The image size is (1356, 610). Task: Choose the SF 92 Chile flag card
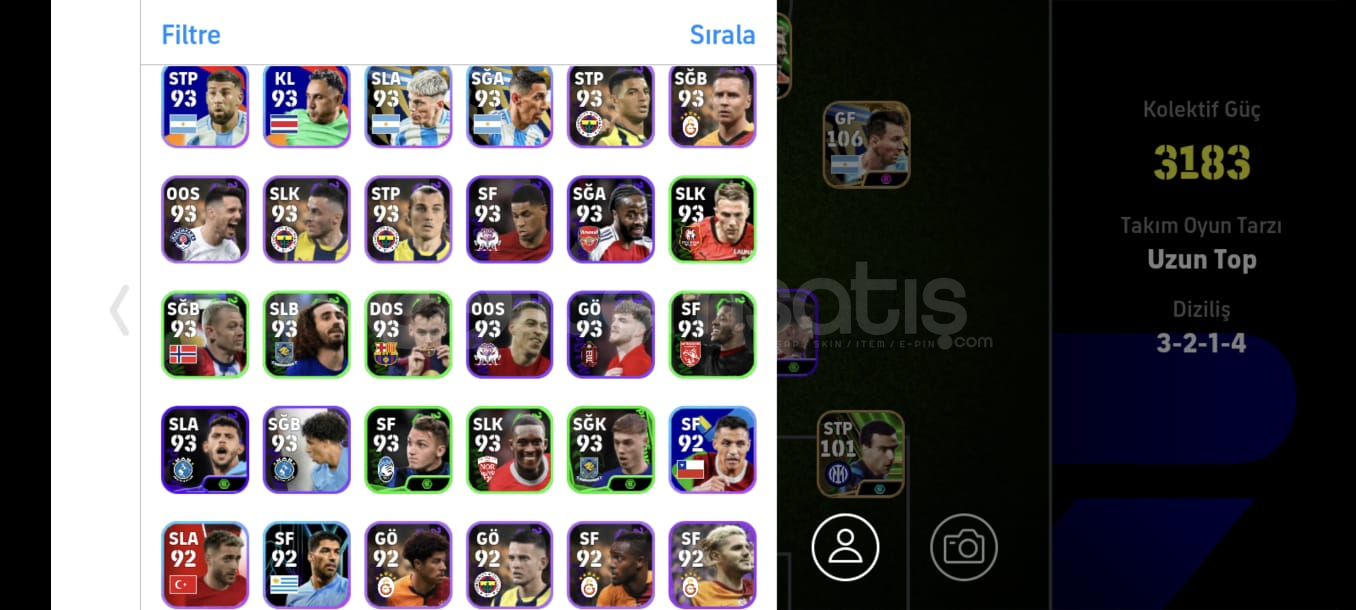point(712,450)
